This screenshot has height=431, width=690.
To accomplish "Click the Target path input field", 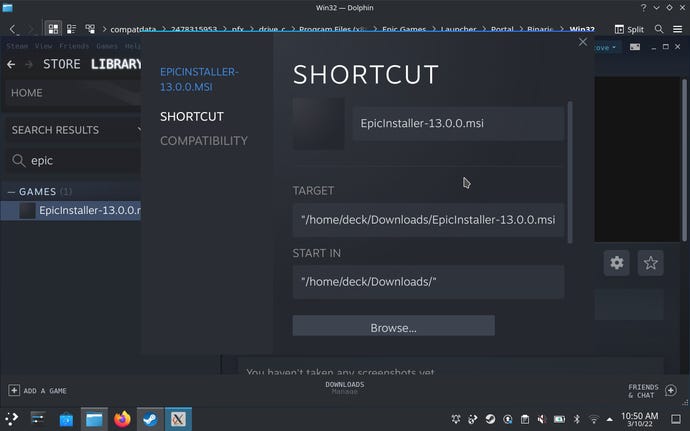I will [x=428, y=219].
